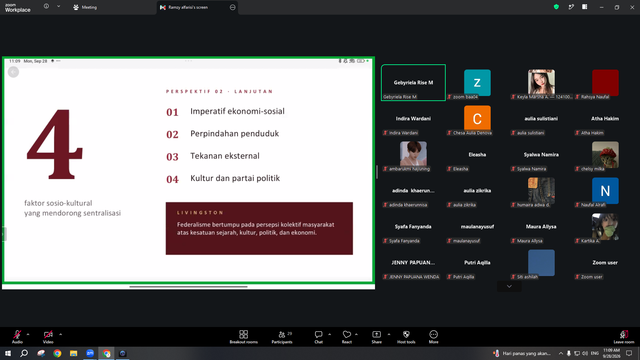Click slide text Tekanan eksternal

coord(225,156)
